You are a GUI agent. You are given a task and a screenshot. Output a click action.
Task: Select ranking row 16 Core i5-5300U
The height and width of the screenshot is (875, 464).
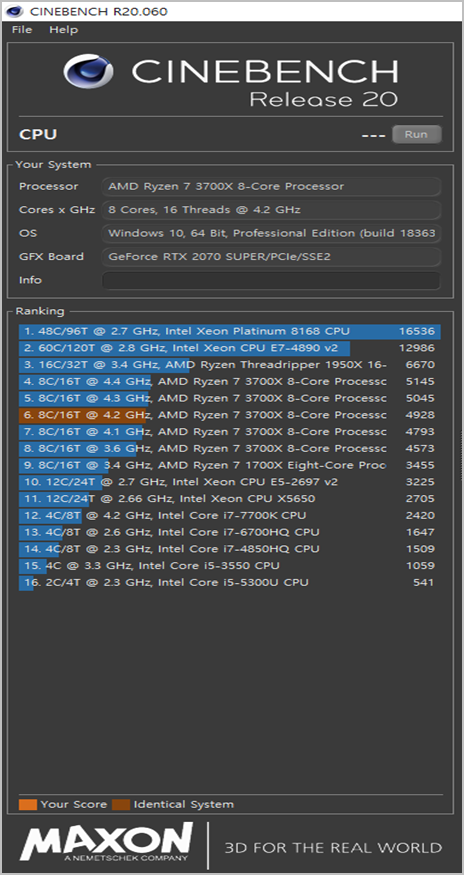click(x=229, y=582)
